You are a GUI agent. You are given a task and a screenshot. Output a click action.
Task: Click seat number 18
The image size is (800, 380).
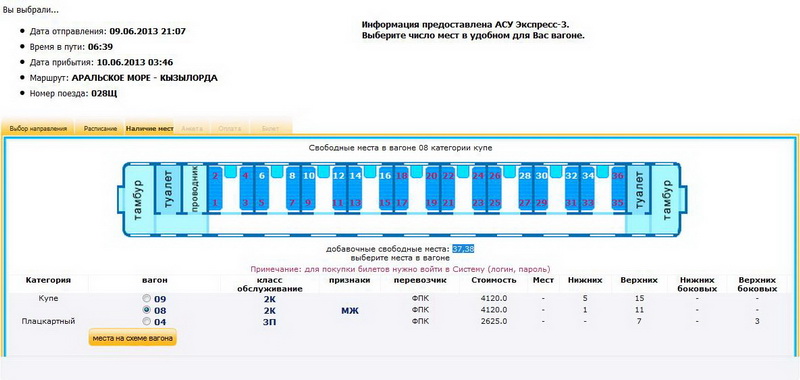pyautogui.click(x=402, y=176)
